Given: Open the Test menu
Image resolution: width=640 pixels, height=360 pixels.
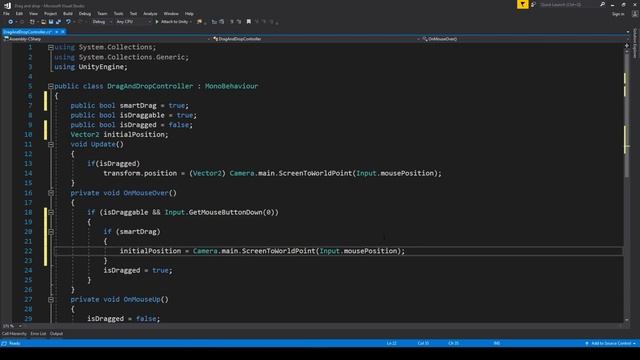Looking at the screenshot, I should 133,14.
